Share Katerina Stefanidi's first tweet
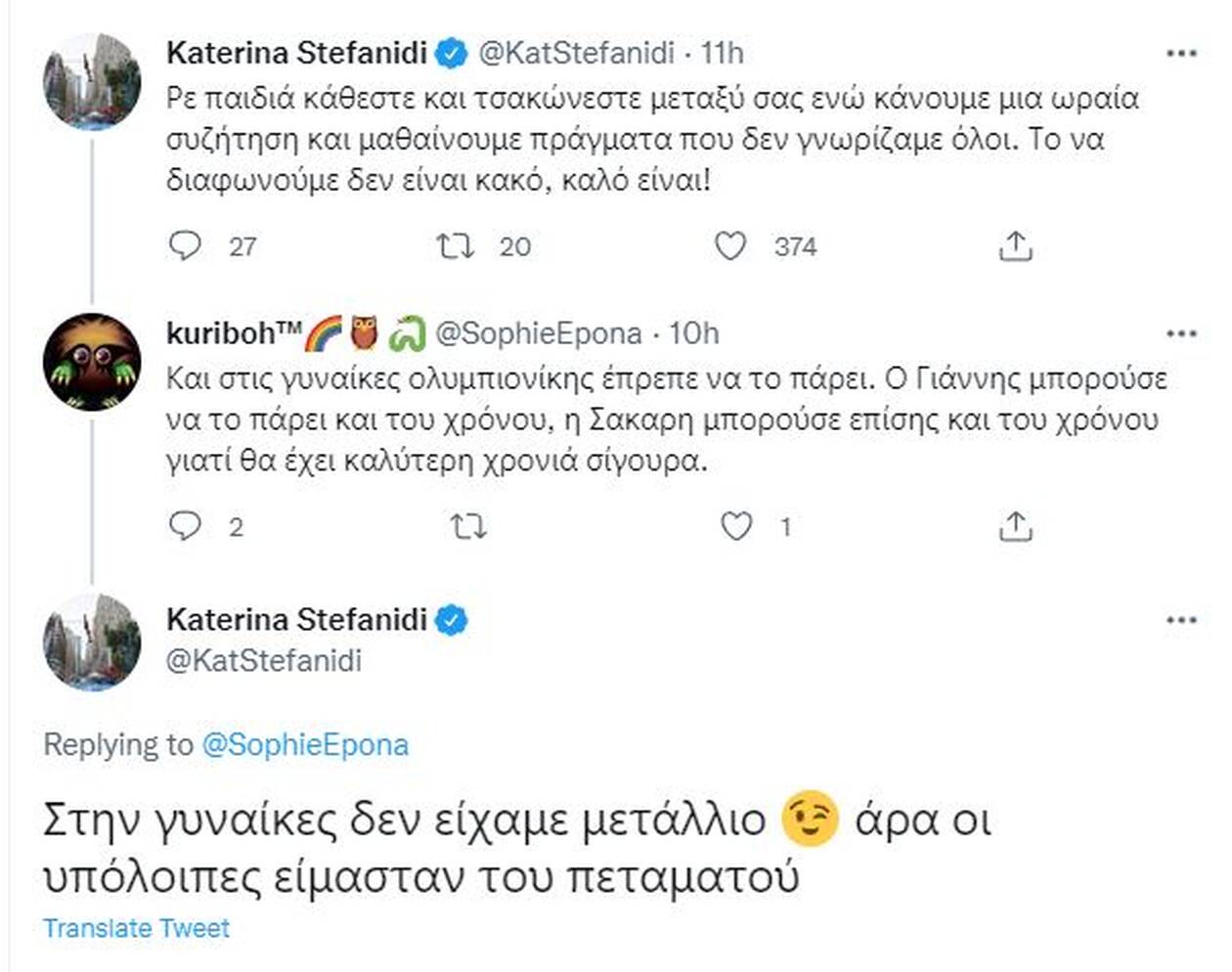The image size is (1232, 972). [x=1016, y=246]
